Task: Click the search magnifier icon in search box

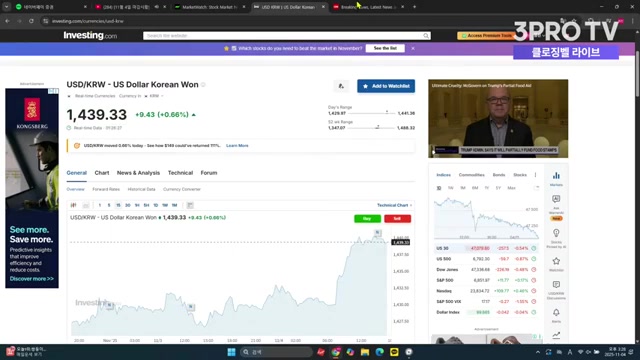Action: (x=426, y=36)
